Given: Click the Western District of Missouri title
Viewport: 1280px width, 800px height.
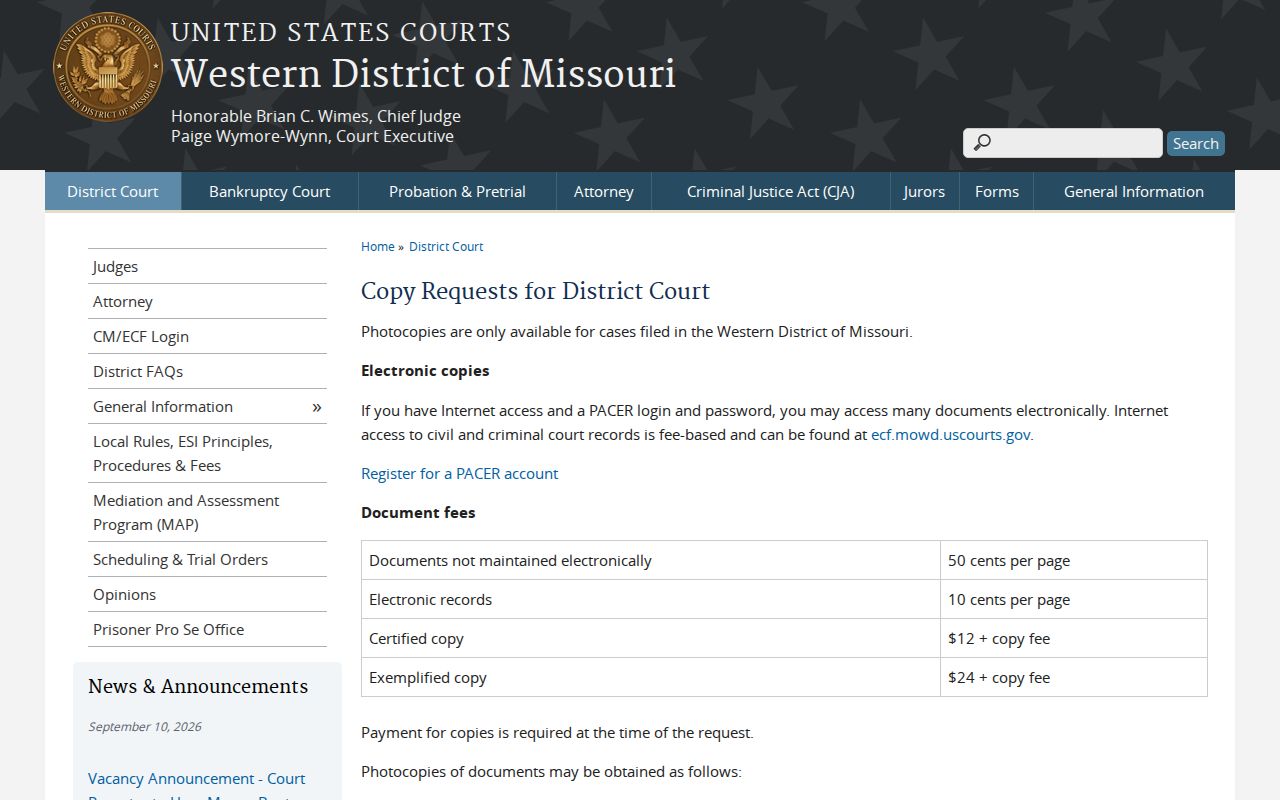Looking at the screenshot, I should coord(423,73).
